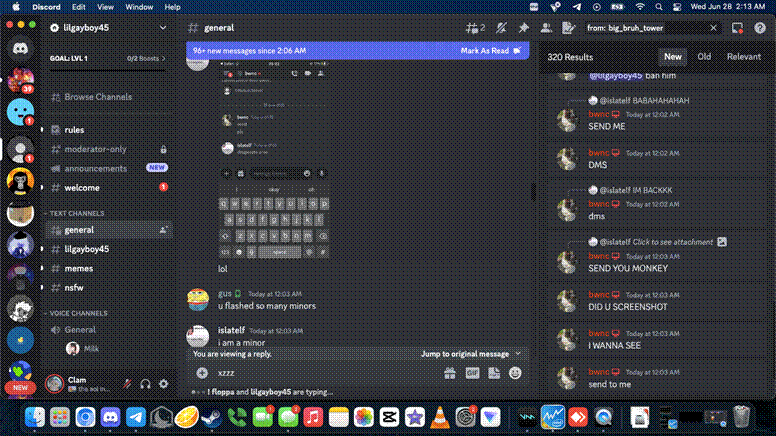Toggle microphone mute in user panel
Image resolution: width=776 pixels, height=436 pixels.
[127, 383]
